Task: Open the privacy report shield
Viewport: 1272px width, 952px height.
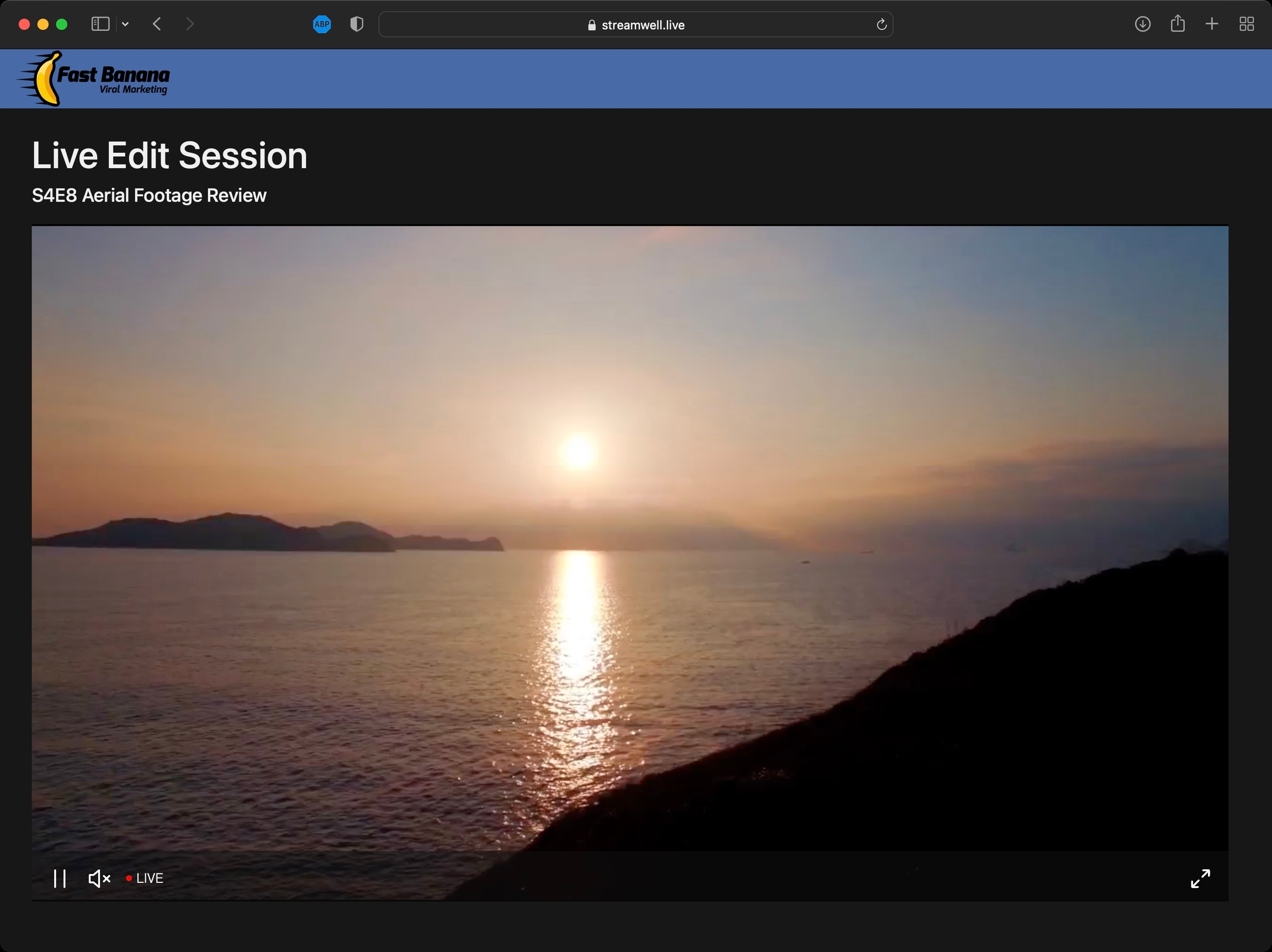Action: (x=357, y=24)
